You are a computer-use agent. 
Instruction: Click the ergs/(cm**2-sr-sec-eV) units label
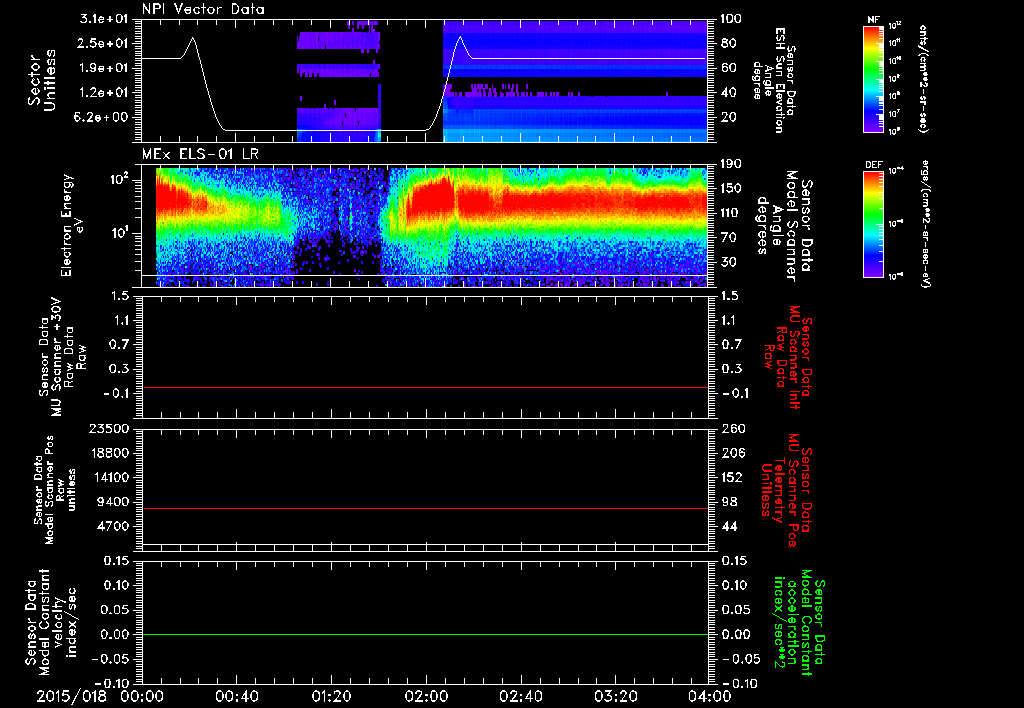point(926,224)
